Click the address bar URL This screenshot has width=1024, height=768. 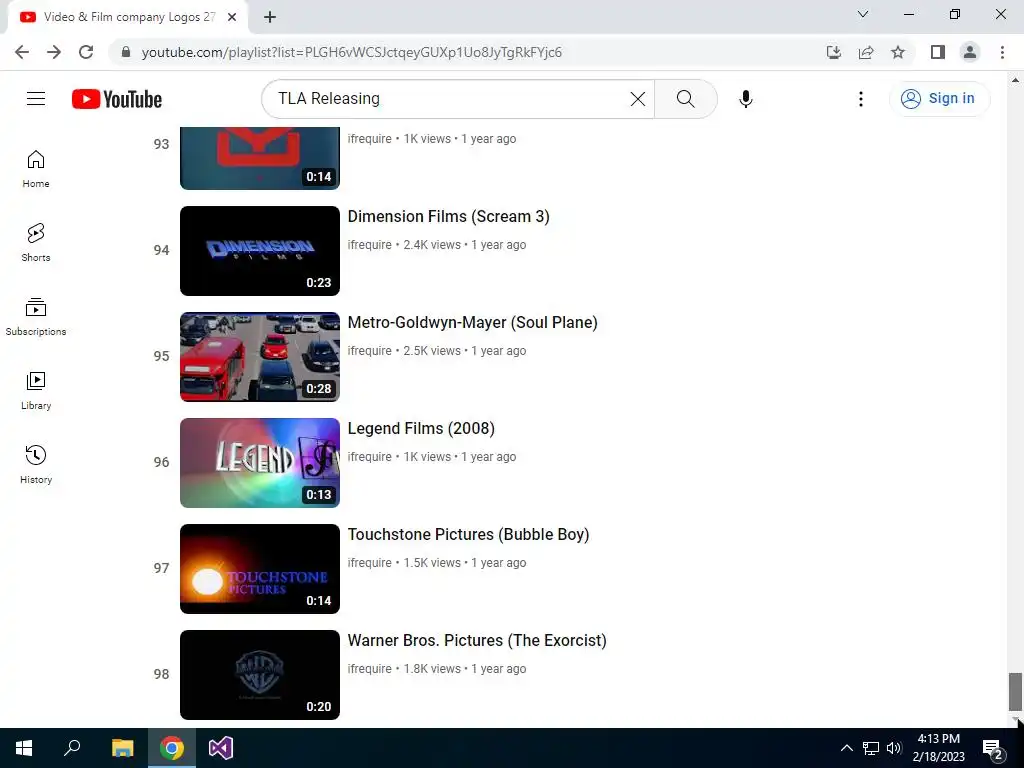351,52
